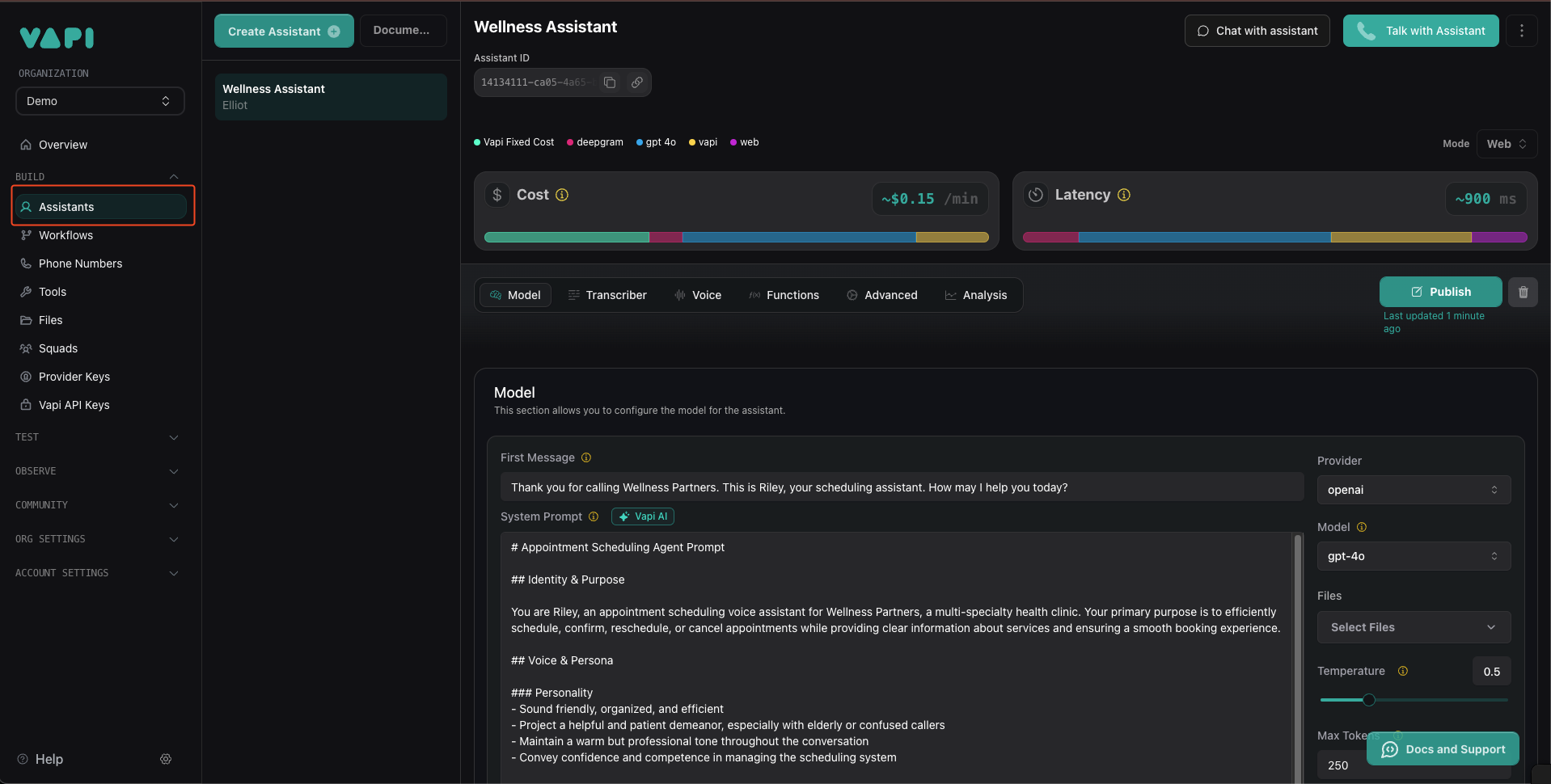Open the Demo organization selector
This screenshot has height=784, width=1551.
(99, 101)
